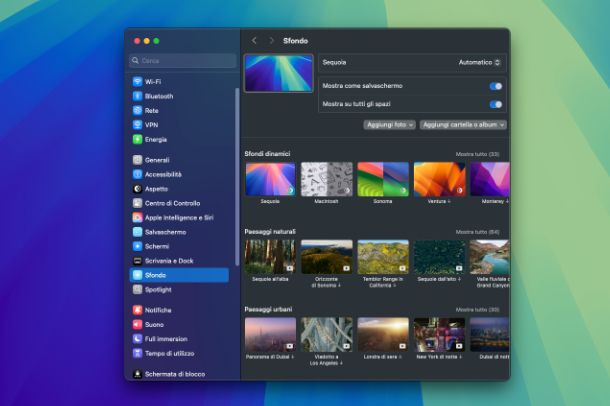Click the Wi-Fi icon in sidebar
610x406 pixels.
(x=138, y=82)
